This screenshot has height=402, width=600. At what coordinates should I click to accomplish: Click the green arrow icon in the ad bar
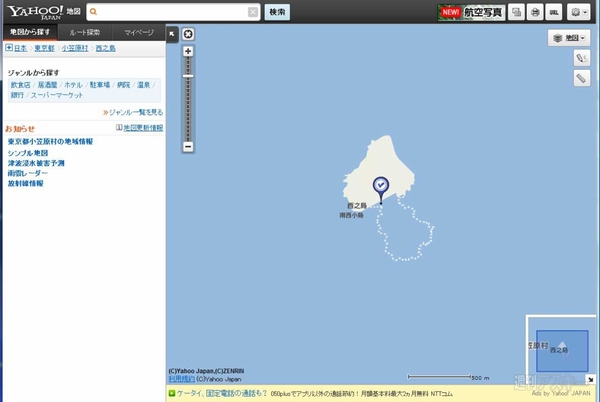(172, 393)
